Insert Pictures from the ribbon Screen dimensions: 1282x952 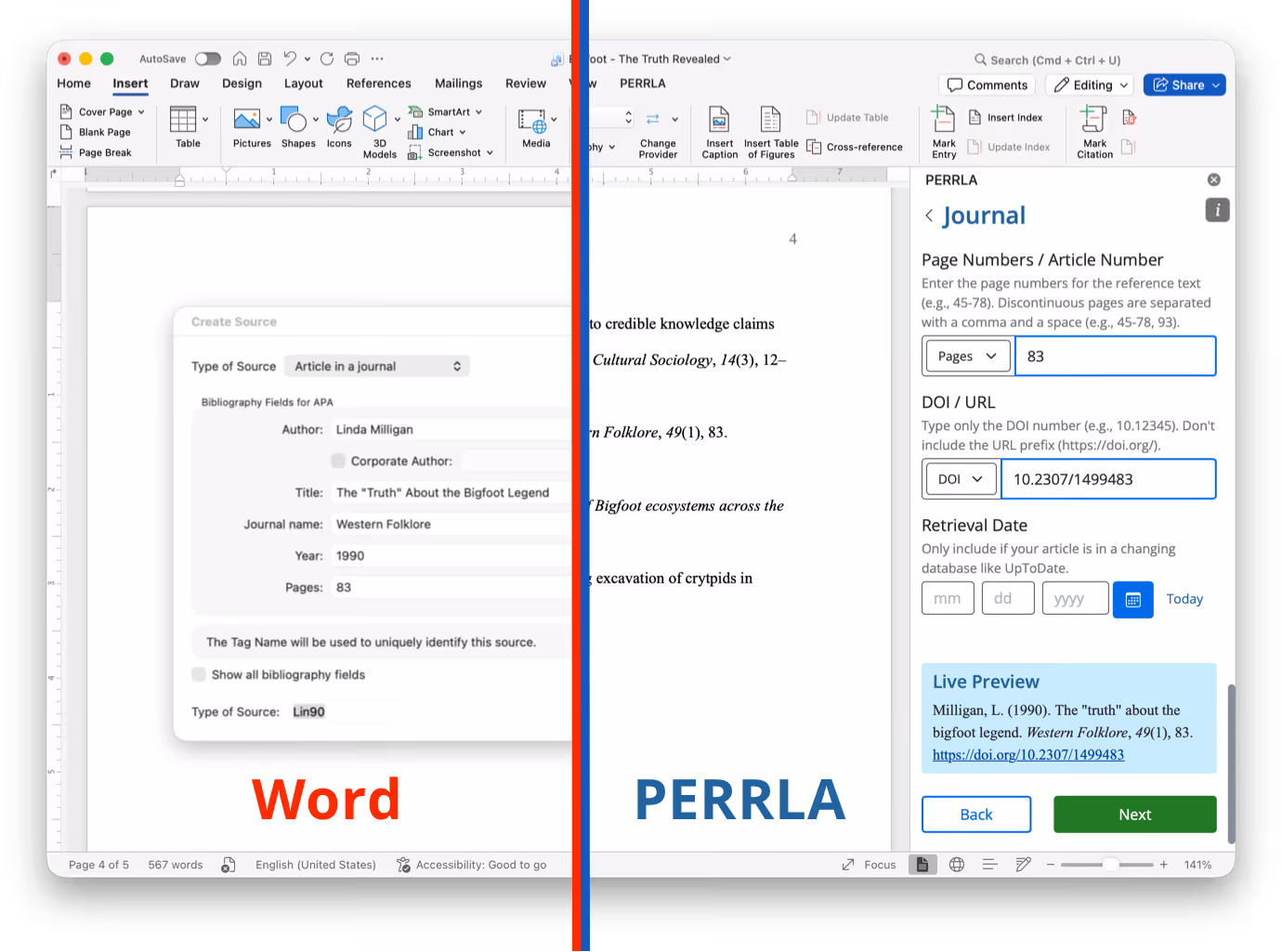(252, 127)
